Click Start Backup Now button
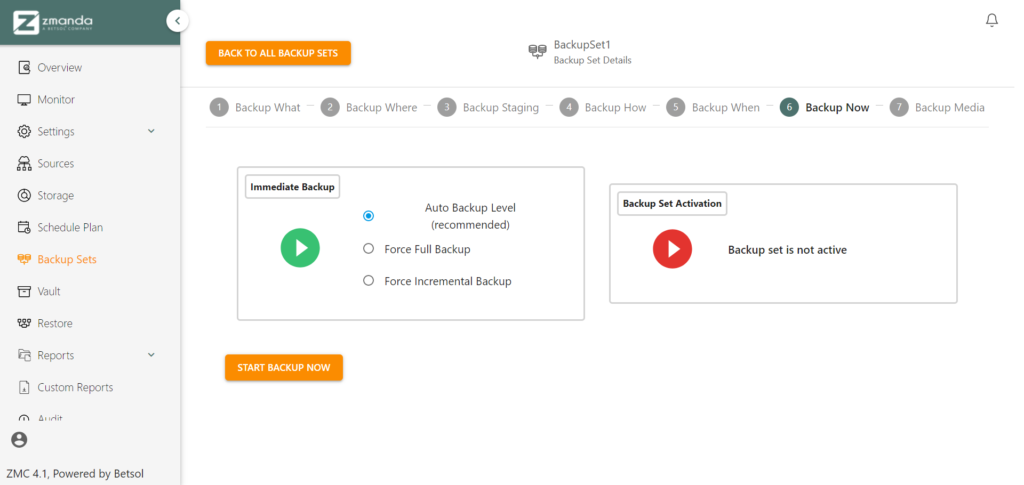Image resolution: width=1024 pixels, height=485 pixels. point(284,368)
